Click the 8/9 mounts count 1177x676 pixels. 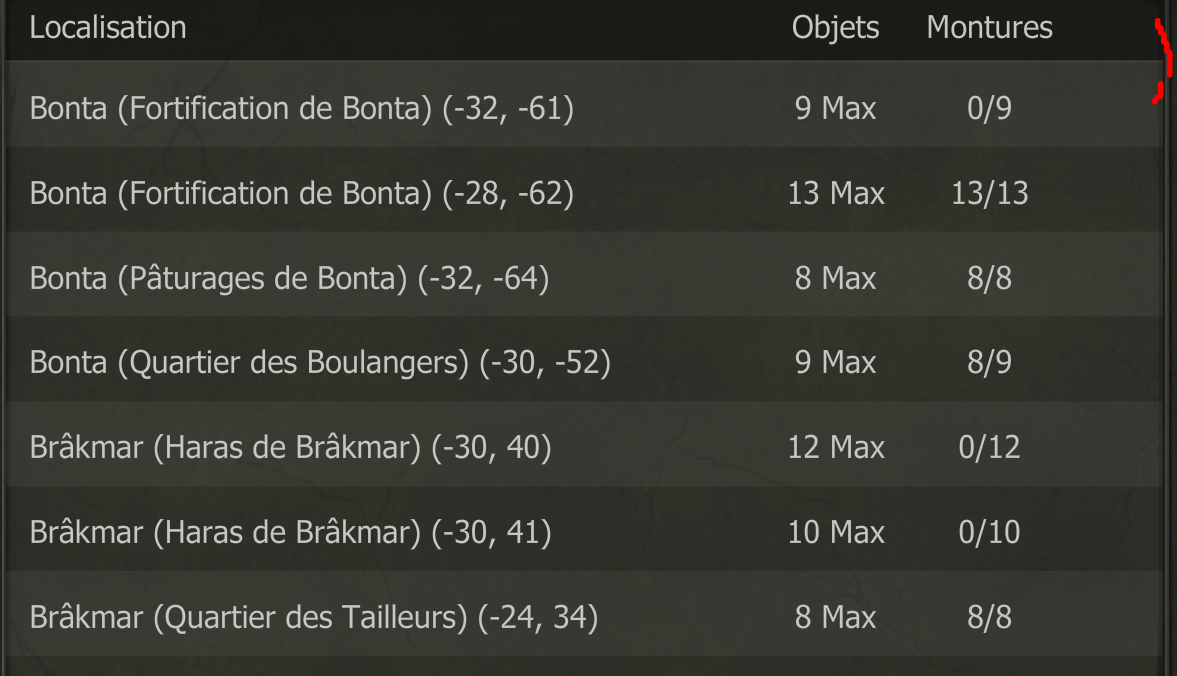pos(989,362)
